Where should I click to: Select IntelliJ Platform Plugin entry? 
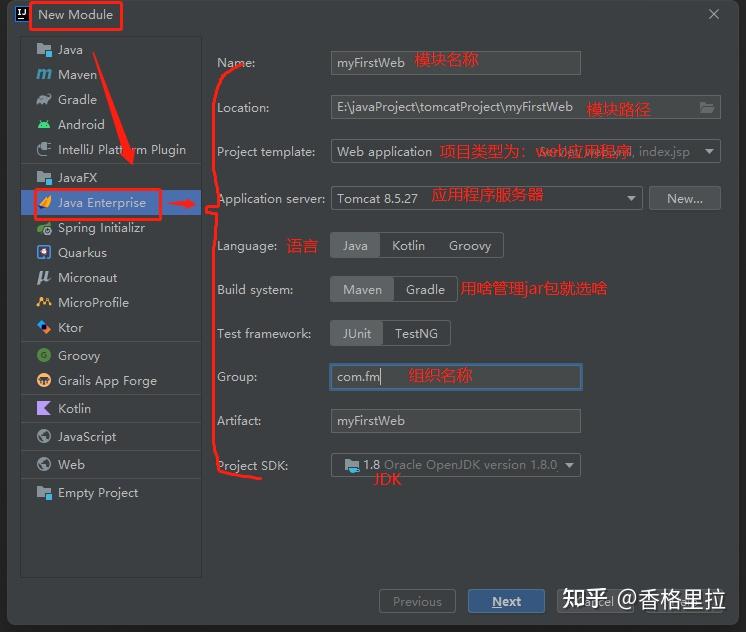[111, 149]
